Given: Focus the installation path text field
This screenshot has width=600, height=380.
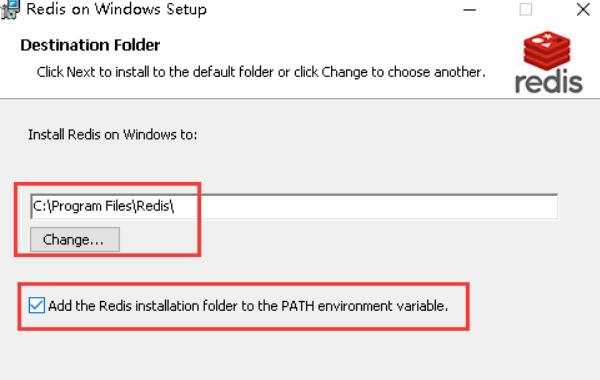Looking at the screenshot, I should pos(294,207).
